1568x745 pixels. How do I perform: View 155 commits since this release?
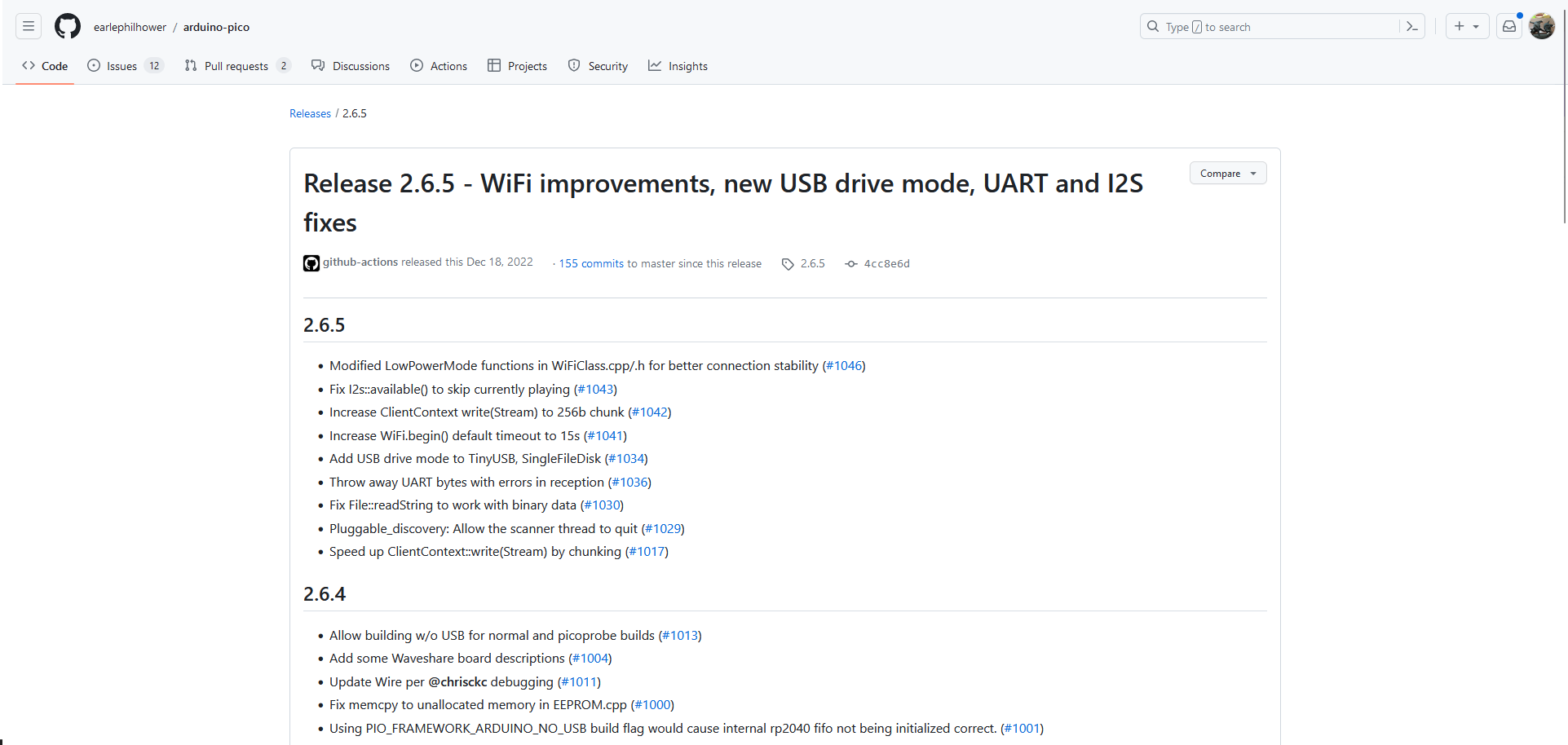tap(591, 263)
